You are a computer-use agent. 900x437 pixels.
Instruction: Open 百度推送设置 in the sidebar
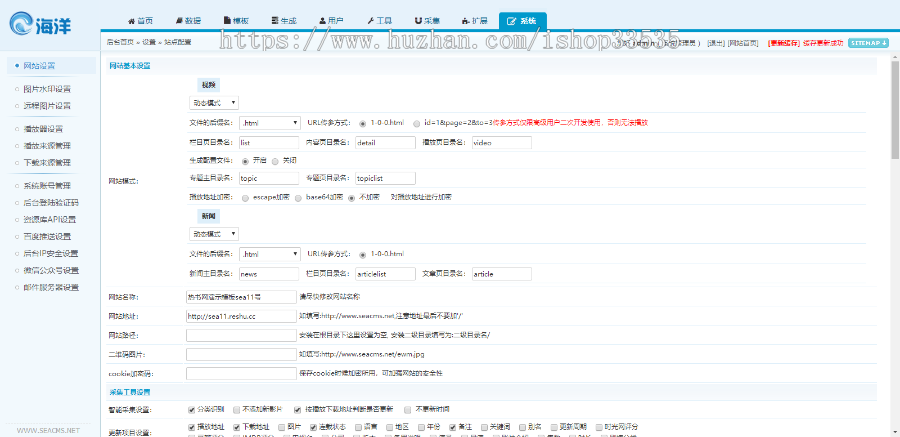point(47,237)
